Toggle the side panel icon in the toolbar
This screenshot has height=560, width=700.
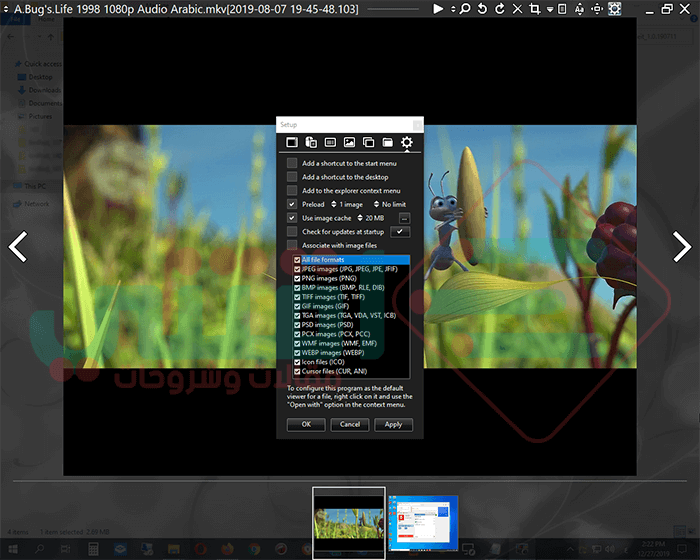[x=562, y=9]
